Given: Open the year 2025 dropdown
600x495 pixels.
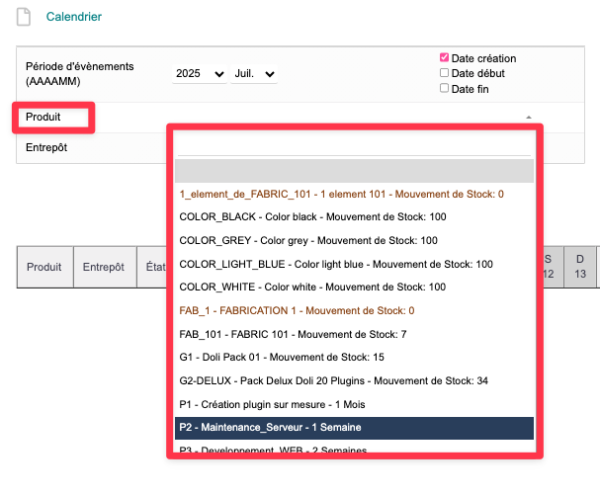Looking at the screenshot, I should [x=199, y=74].
